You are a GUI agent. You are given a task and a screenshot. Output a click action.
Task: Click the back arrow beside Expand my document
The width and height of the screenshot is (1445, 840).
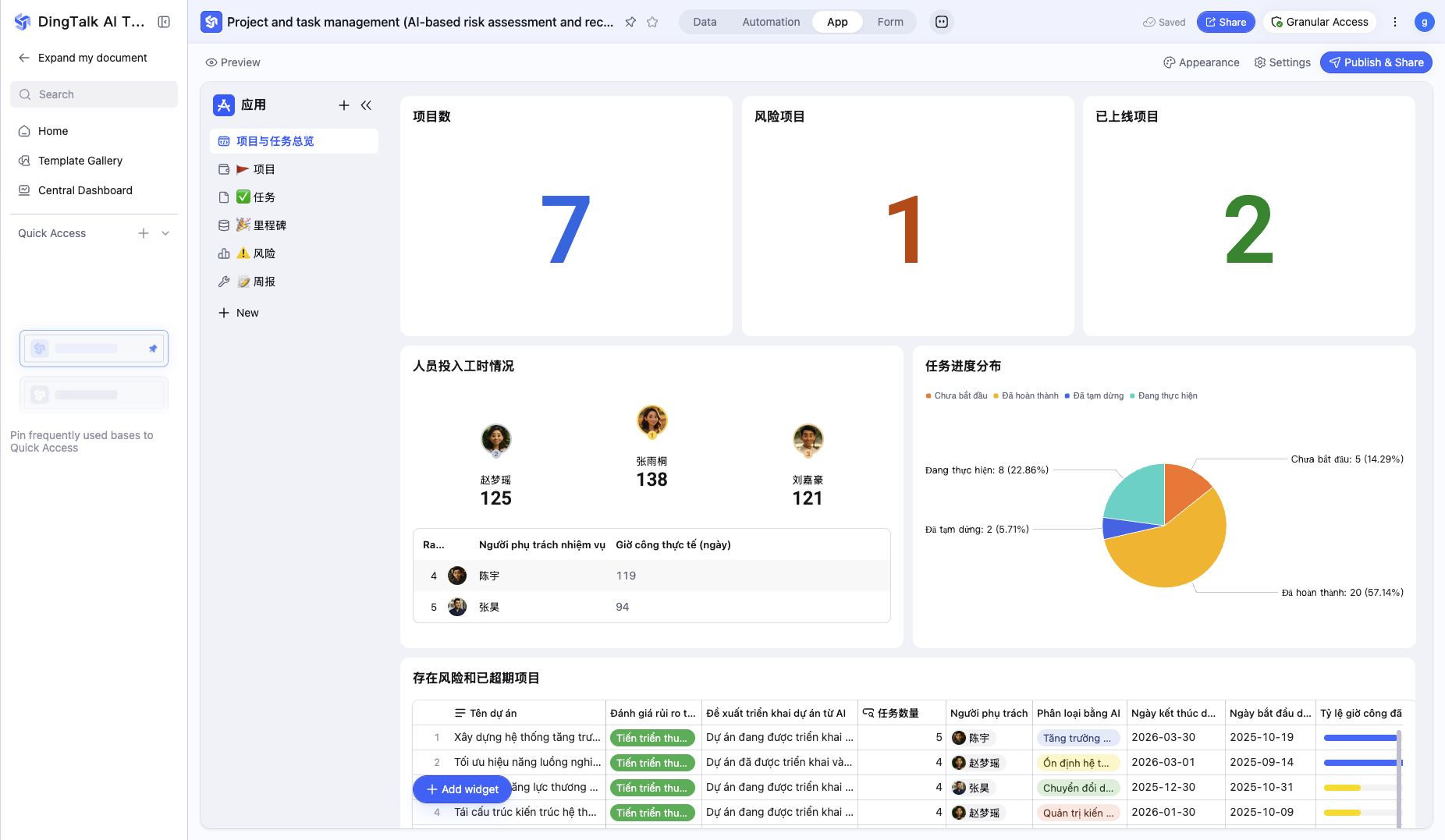click(x=24, y=58)
